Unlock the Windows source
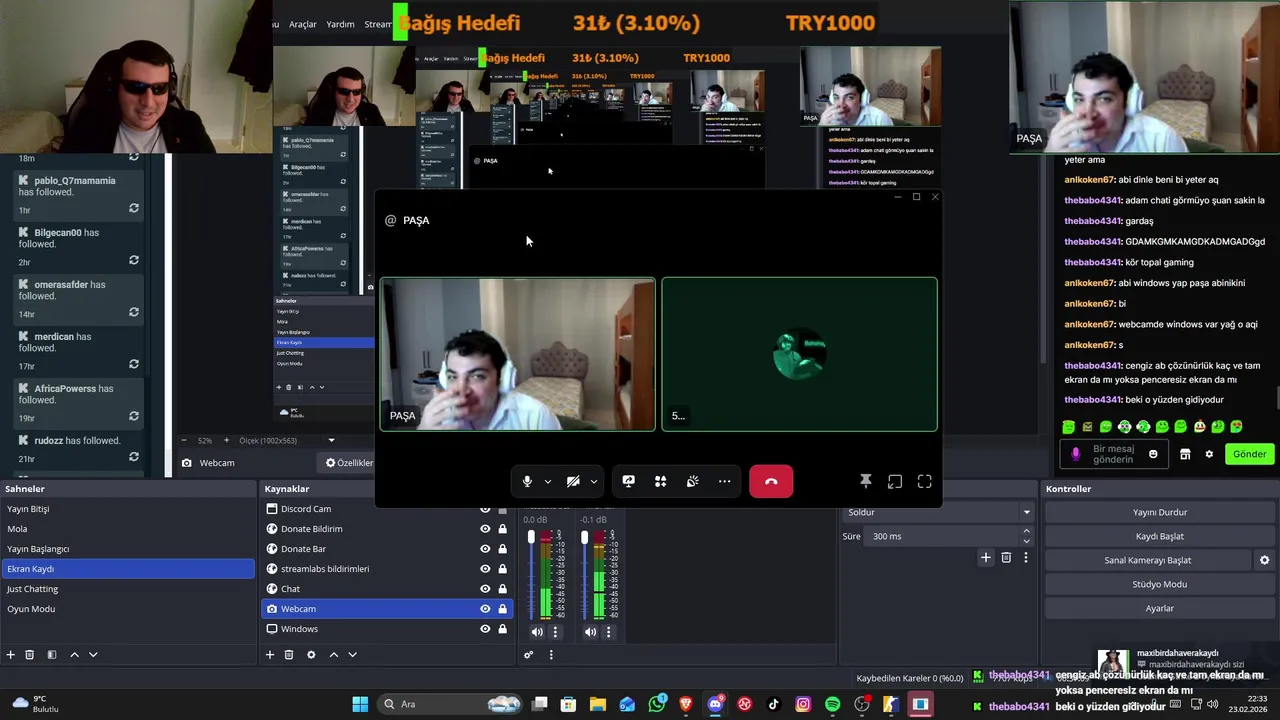 (x=502, y=629)
